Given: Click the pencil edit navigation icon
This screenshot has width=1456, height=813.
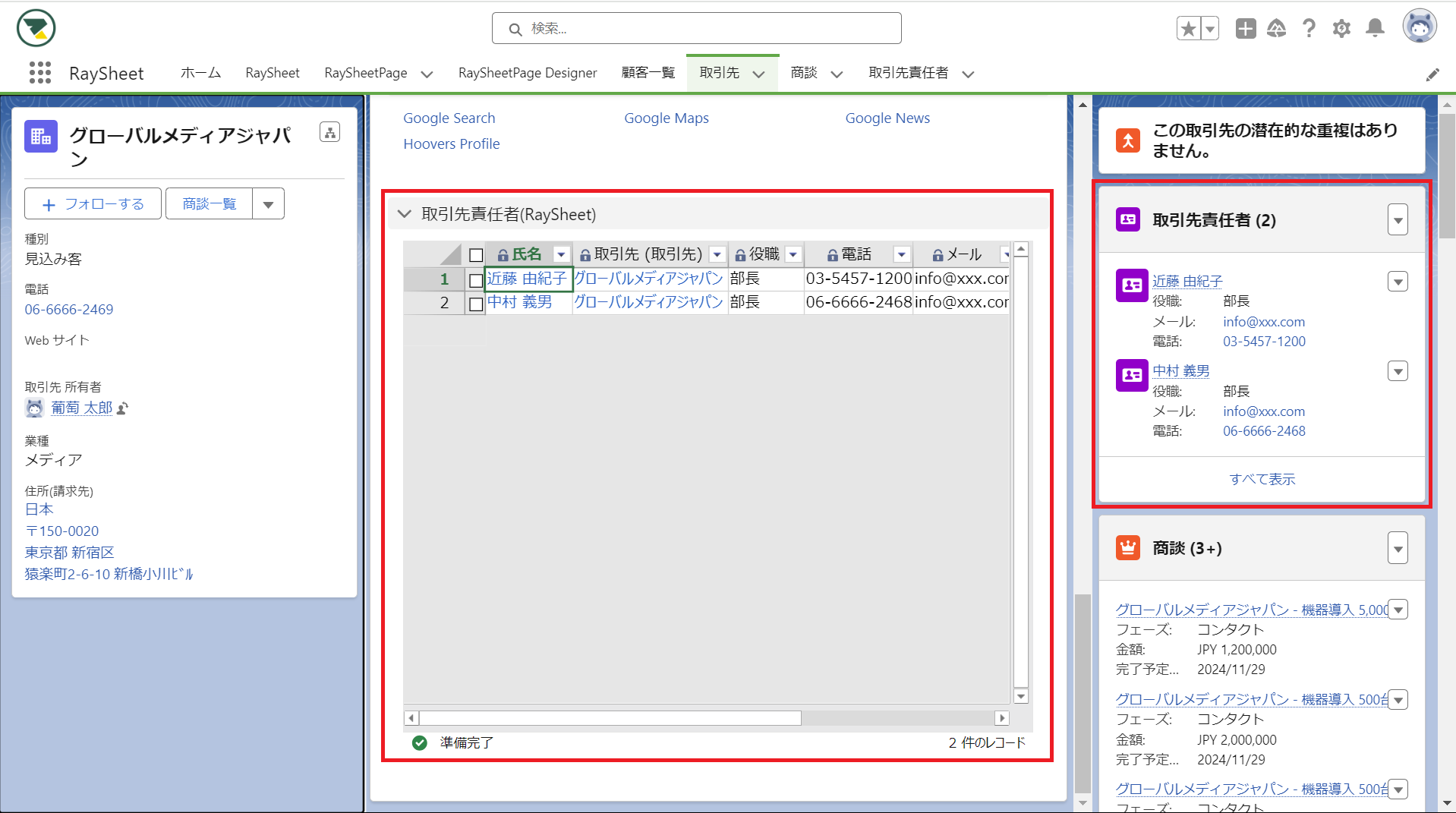Looking at the screenshot, I should (1432, 74).
